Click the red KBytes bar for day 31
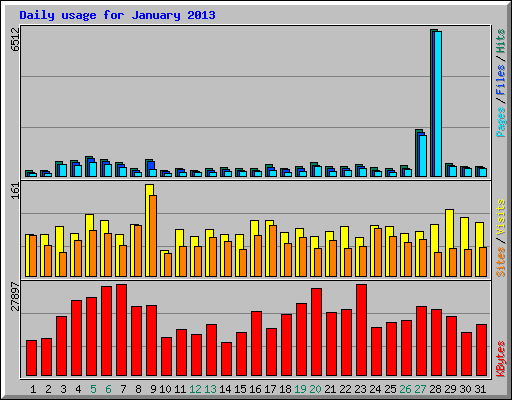 click(481, 350)
